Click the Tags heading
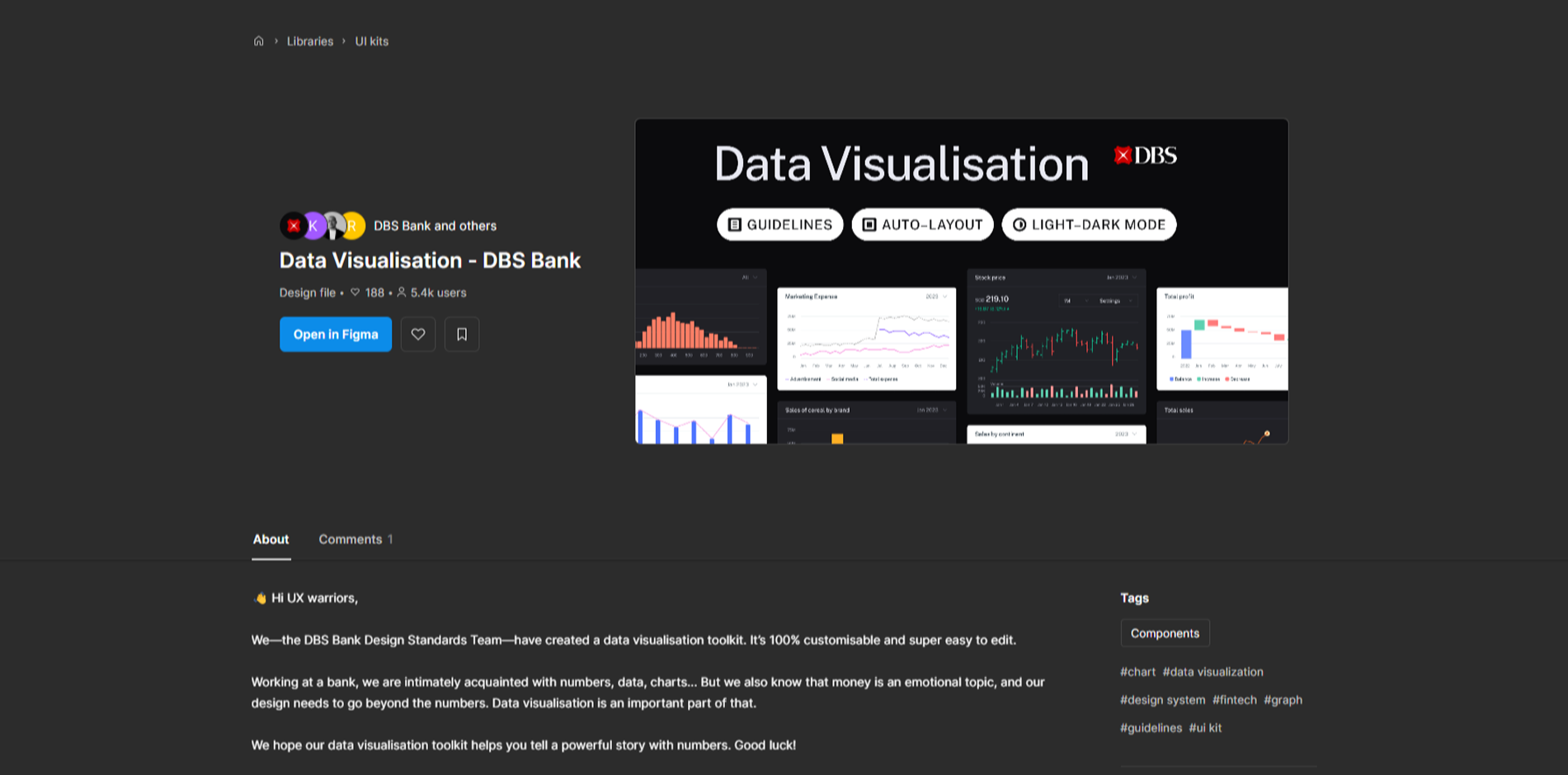 1134,598
